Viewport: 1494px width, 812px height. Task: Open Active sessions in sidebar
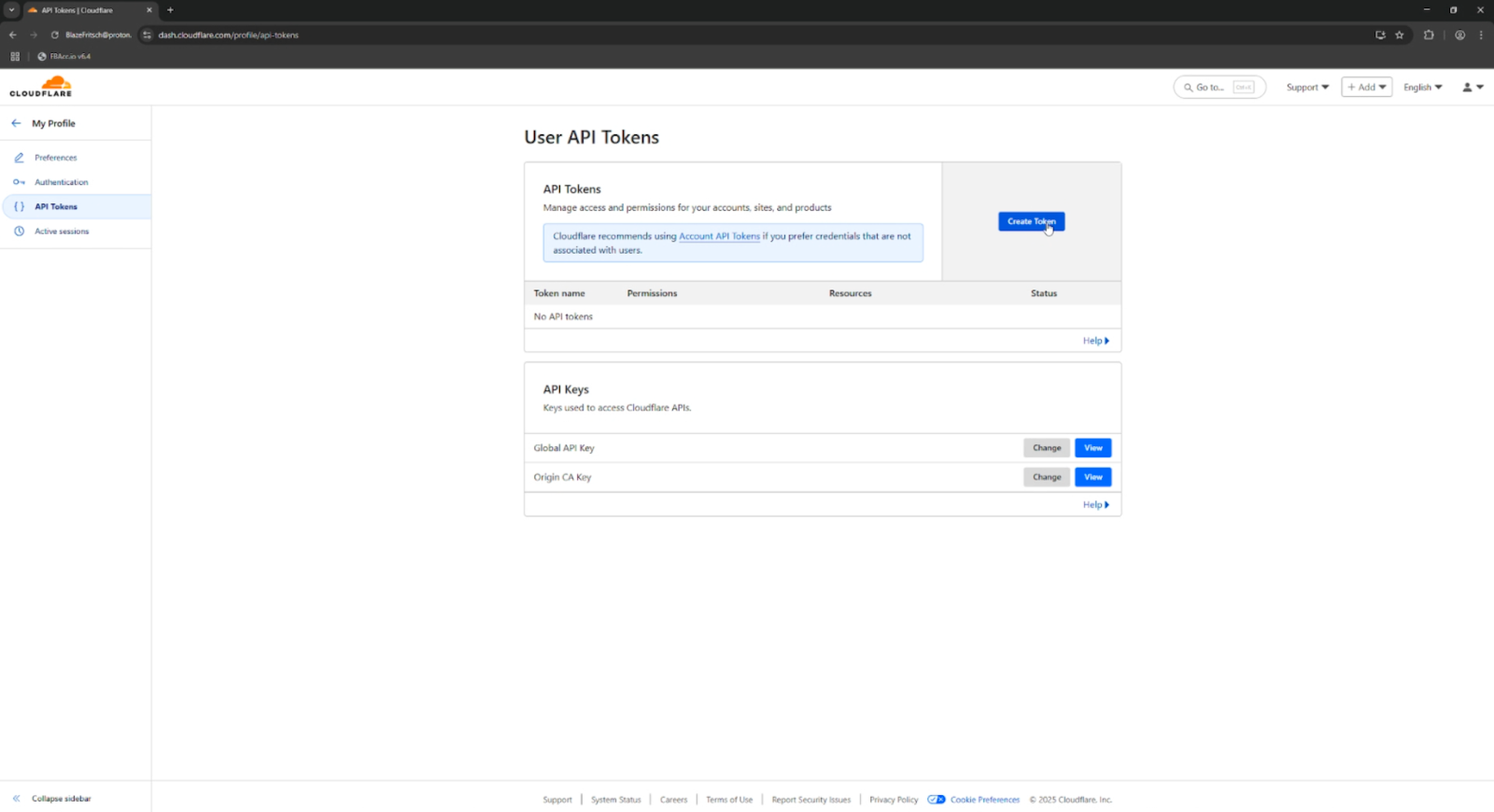click(x=62, y=231)
